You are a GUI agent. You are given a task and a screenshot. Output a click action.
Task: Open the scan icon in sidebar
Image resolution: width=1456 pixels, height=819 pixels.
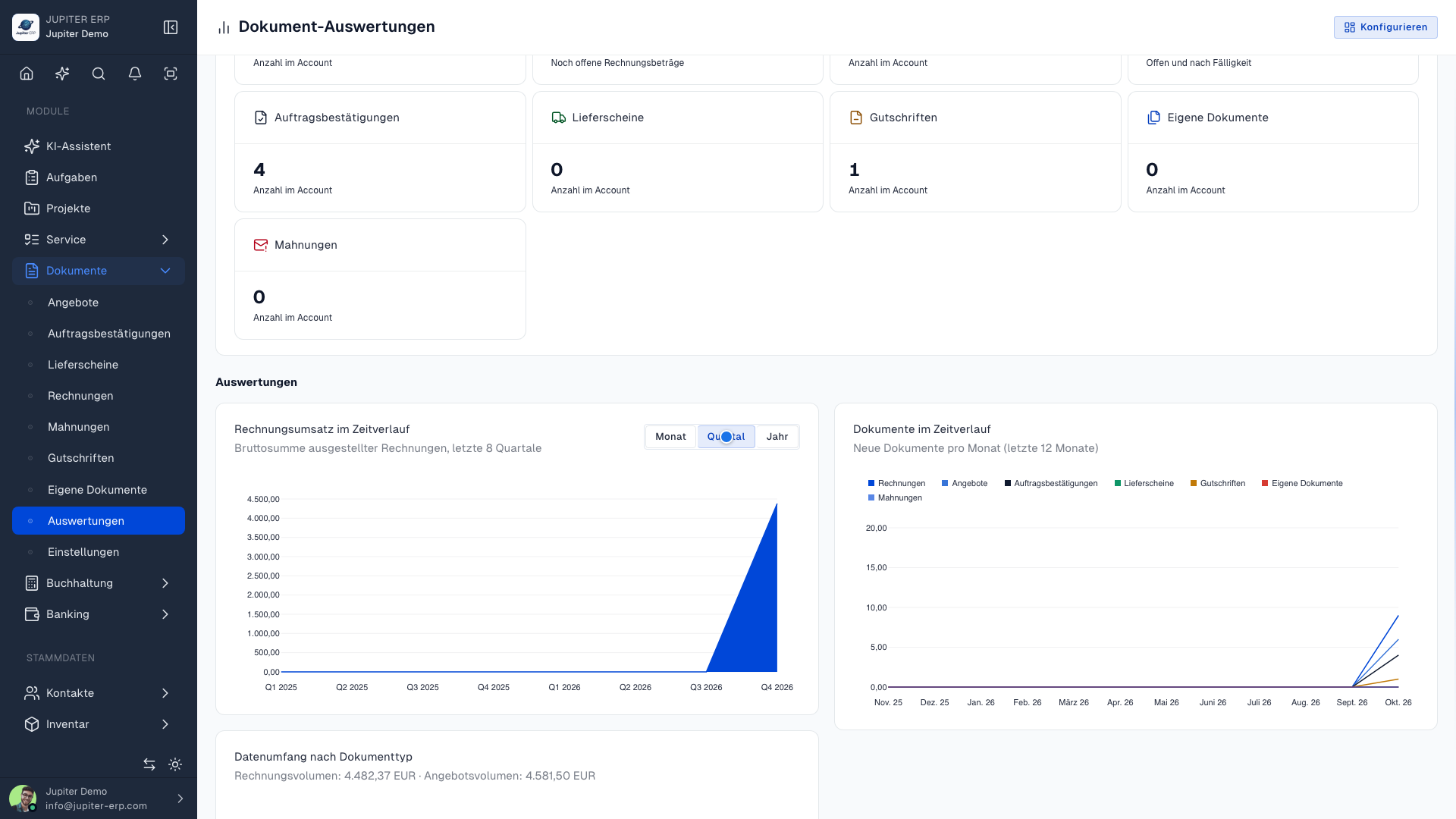click(171, 74)
